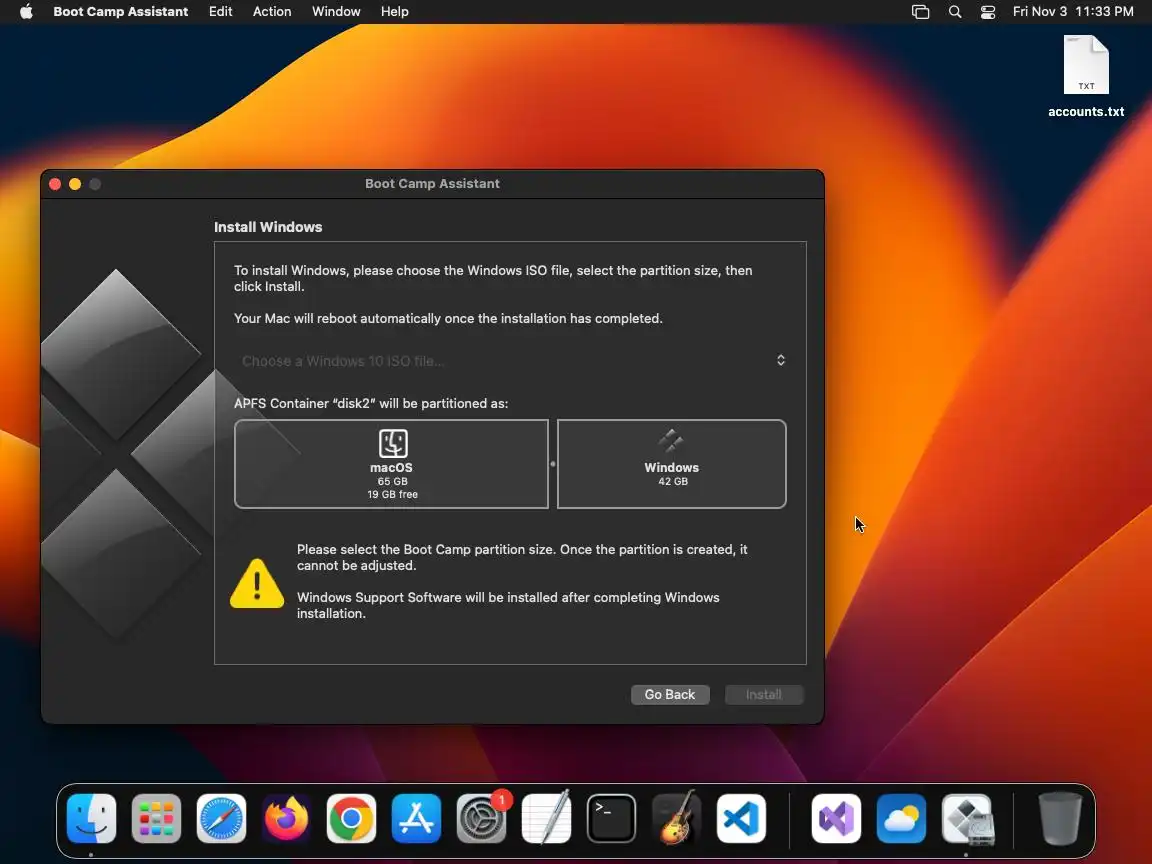
Task: Click the yellow warning triangle icon
Action: click(256, 584)
